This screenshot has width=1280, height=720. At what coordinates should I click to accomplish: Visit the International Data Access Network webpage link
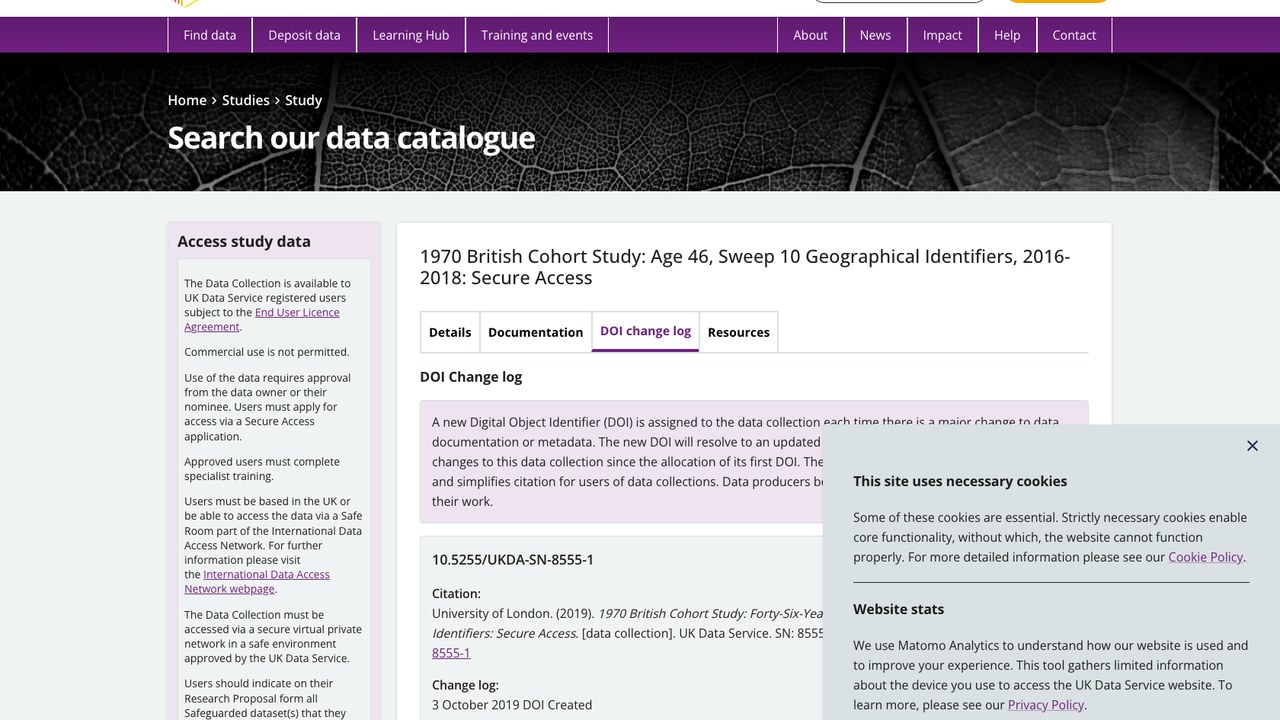[257, 581]
